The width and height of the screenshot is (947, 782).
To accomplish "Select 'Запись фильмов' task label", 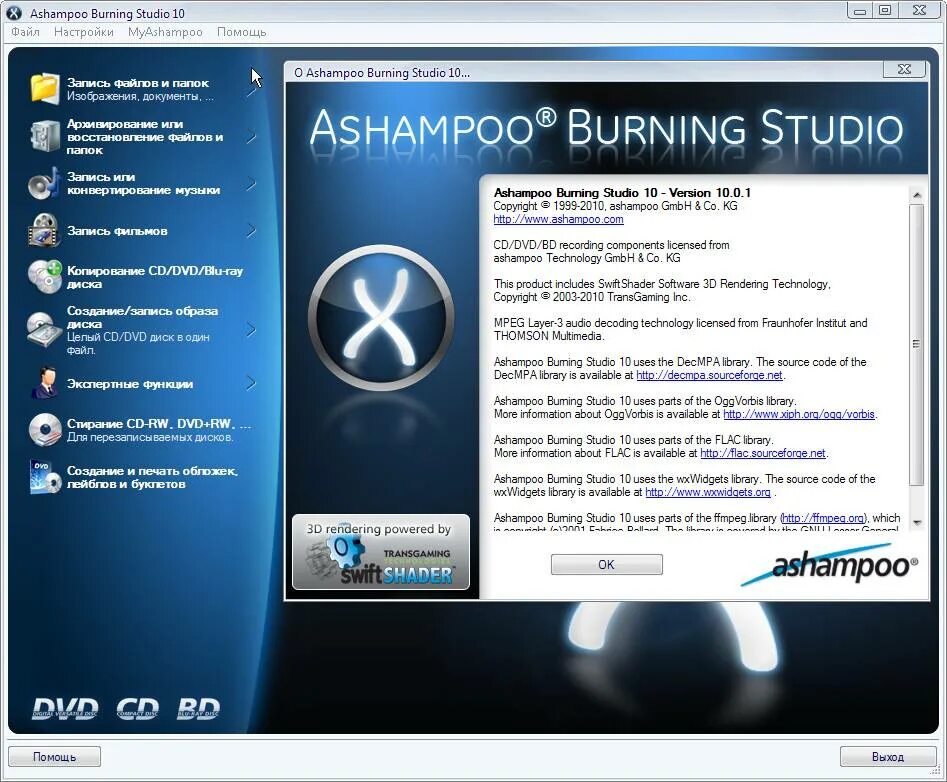I will [117, 231].
